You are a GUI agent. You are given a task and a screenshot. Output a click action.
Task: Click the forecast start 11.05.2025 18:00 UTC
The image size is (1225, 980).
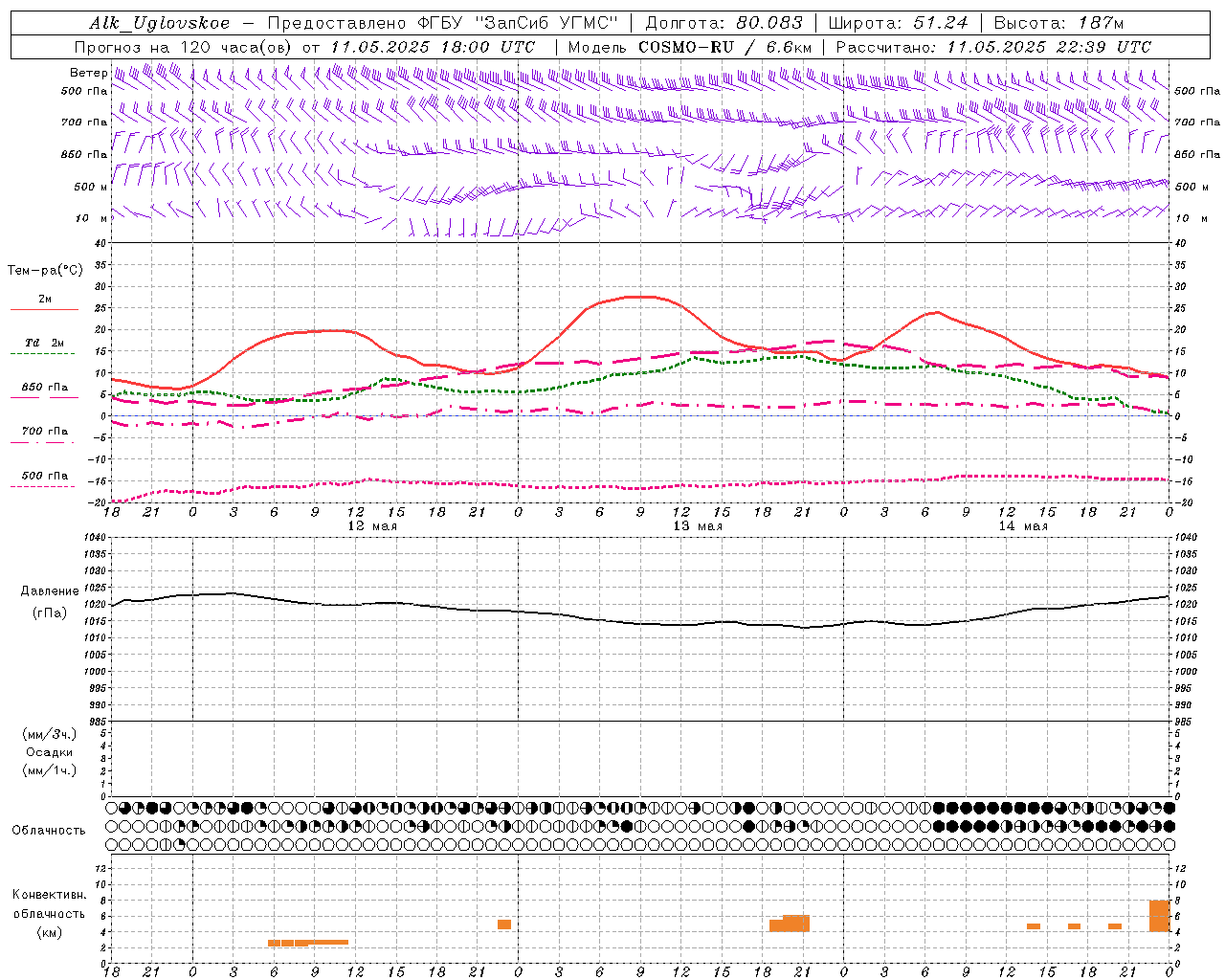tap(433, 47)
